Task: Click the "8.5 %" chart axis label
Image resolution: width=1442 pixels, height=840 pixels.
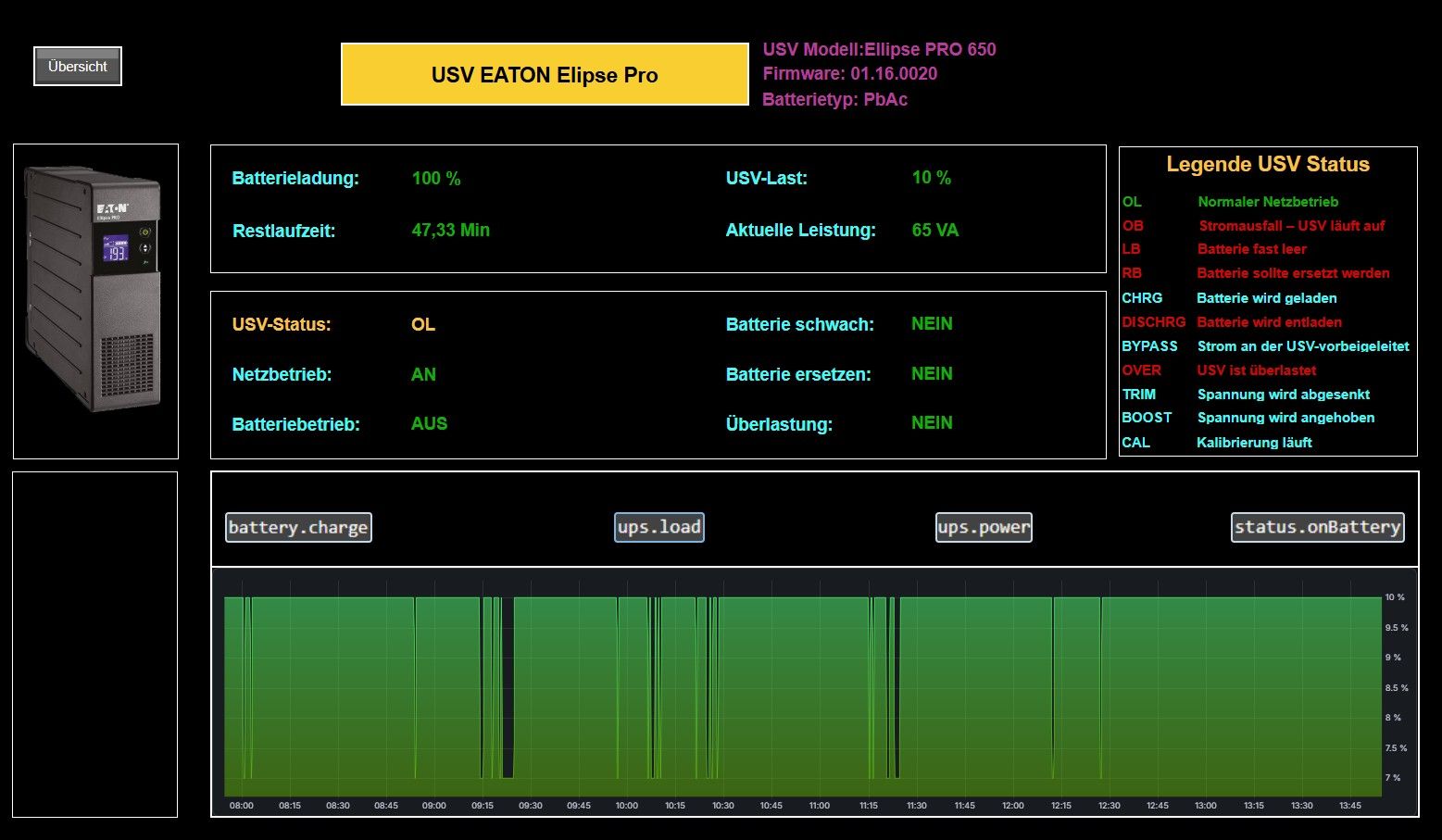Action: pyautogui.click(x=1397, y=688)
